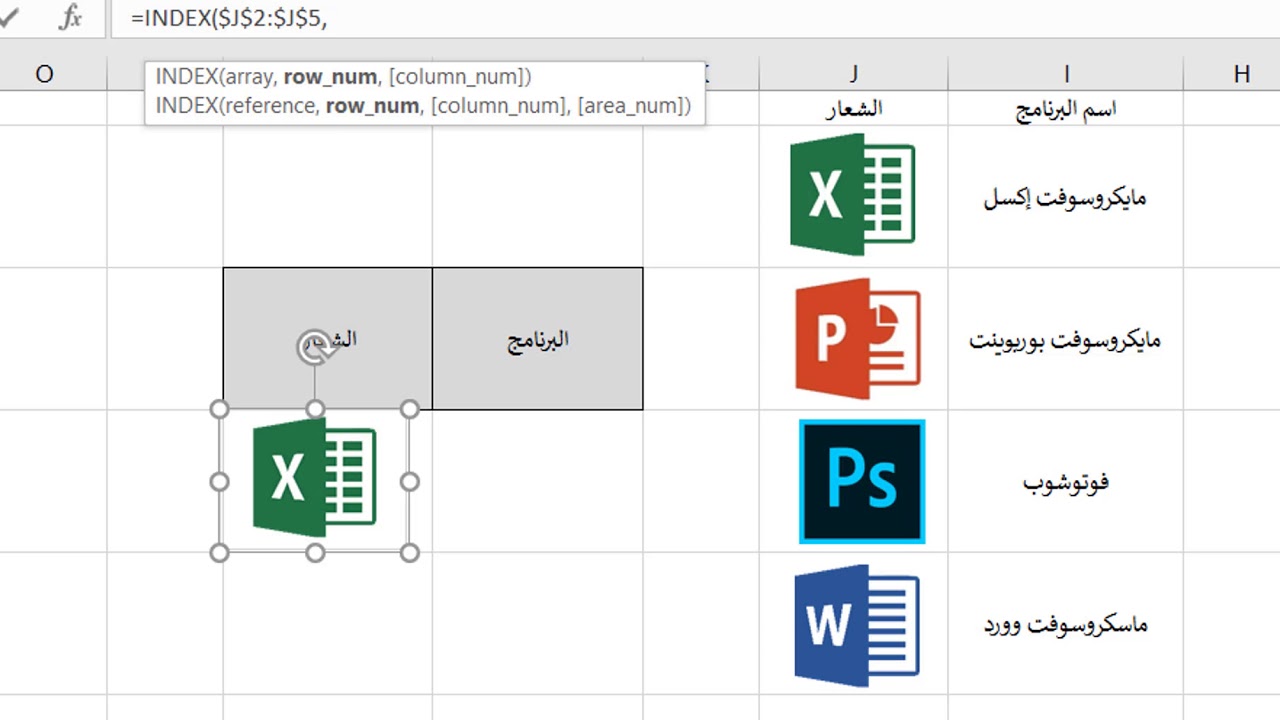Select column H header
This screenshot has height=720, width=1280.
coord(1241,73)
